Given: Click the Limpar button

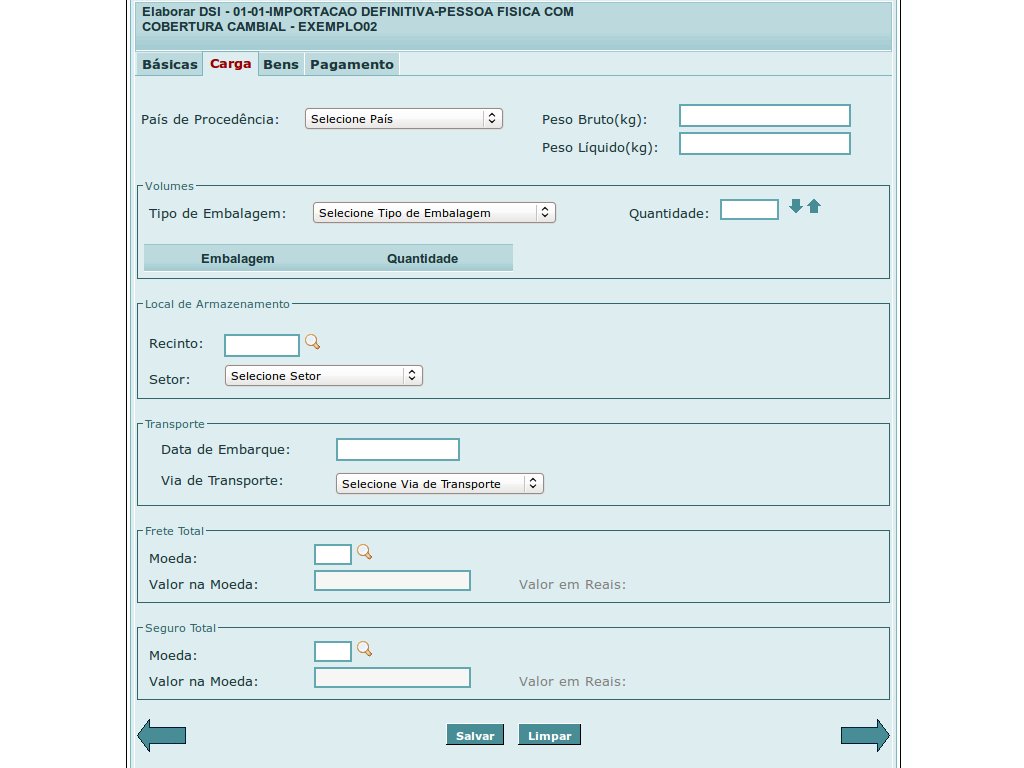Looking at the screenshot, I should [549, 734].
